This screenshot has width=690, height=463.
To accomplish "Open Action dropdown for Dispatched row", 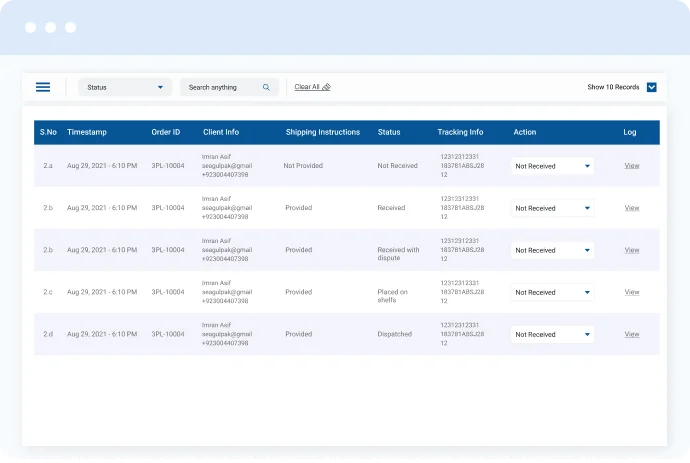I will 552,334.
